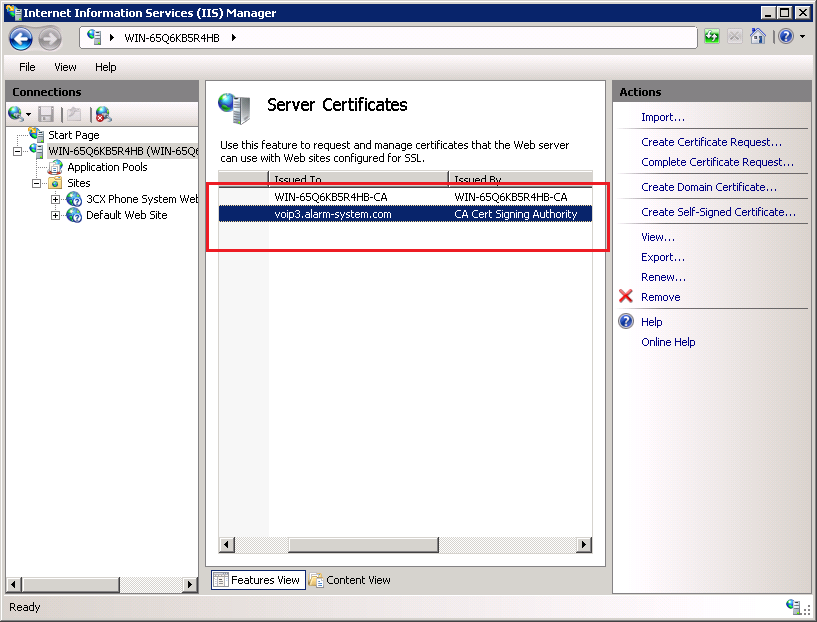
Task: Click the Application Pools icon
Action: pos(55,167)
